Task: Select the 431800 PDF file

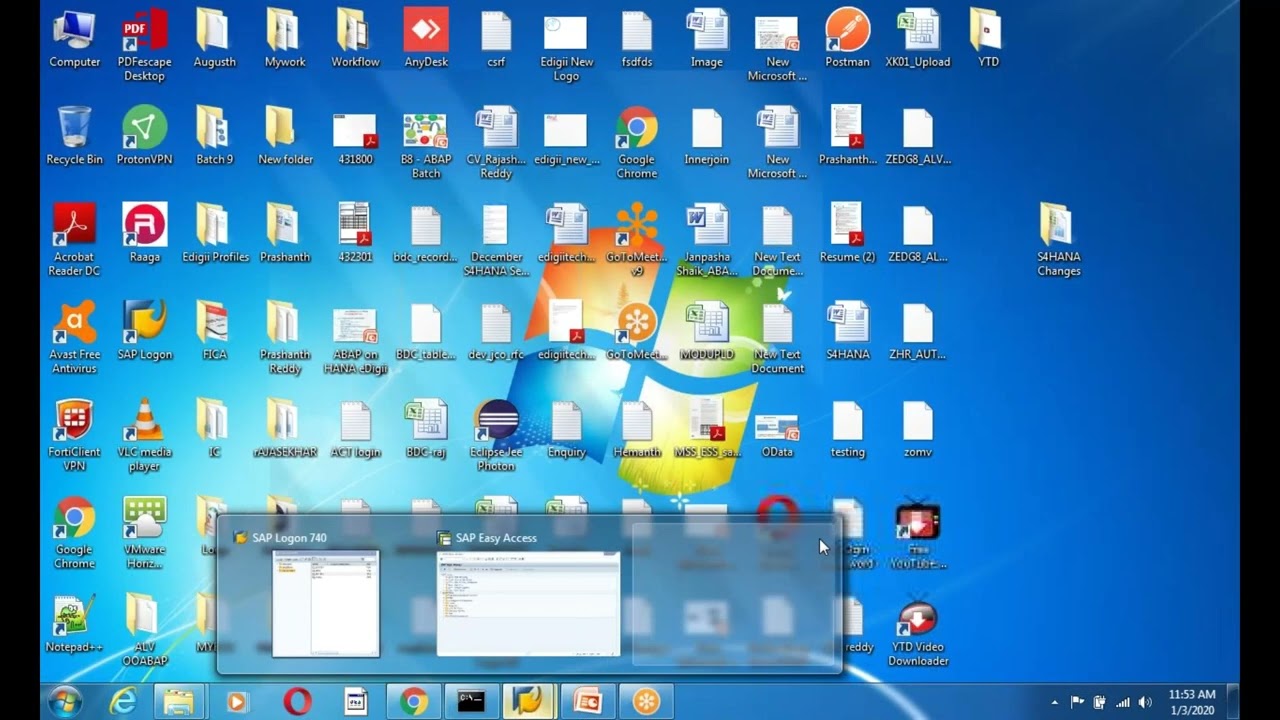Action: click(x=355, y=137)
